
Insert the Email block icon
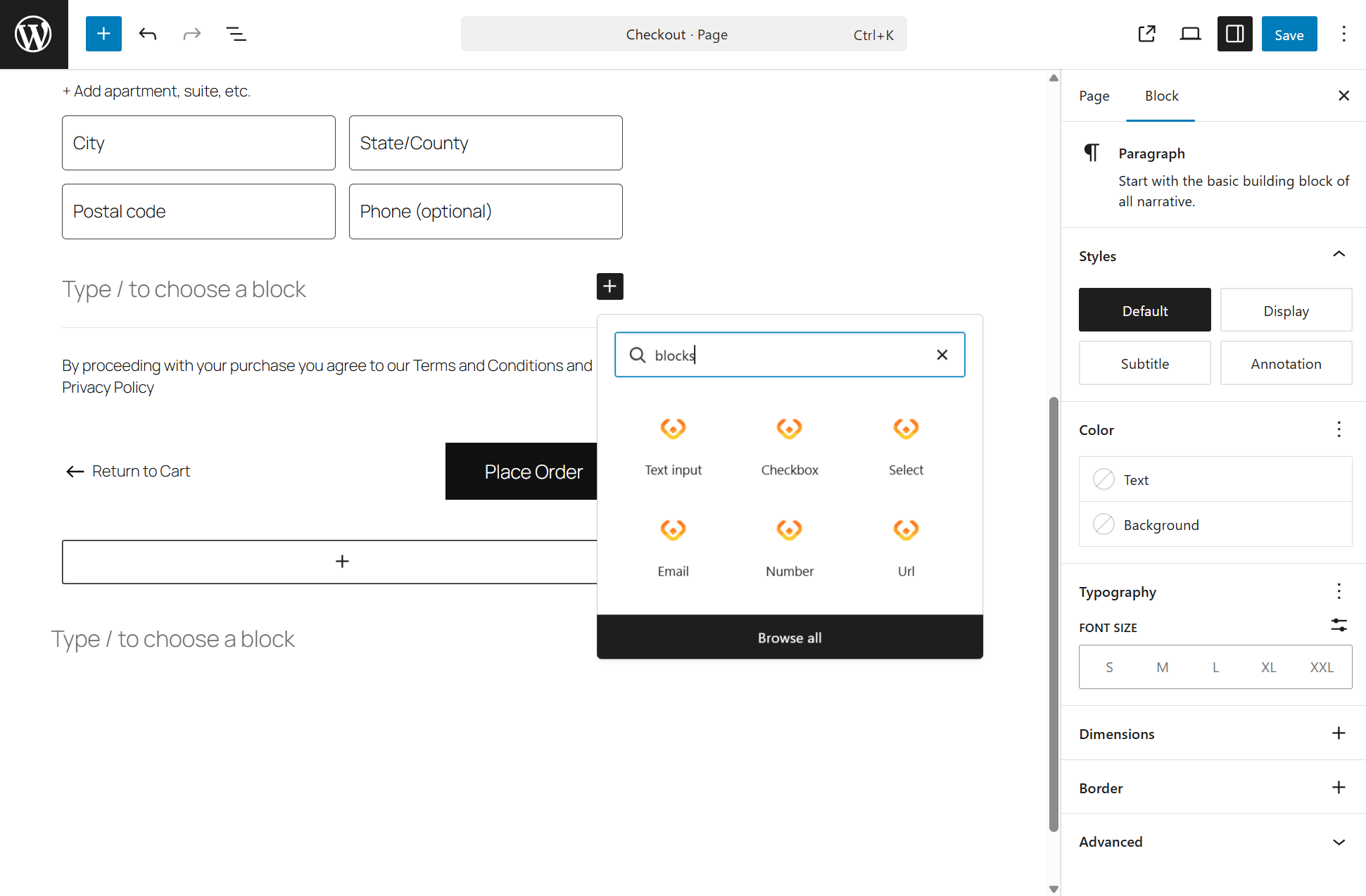tap(672, 530)
